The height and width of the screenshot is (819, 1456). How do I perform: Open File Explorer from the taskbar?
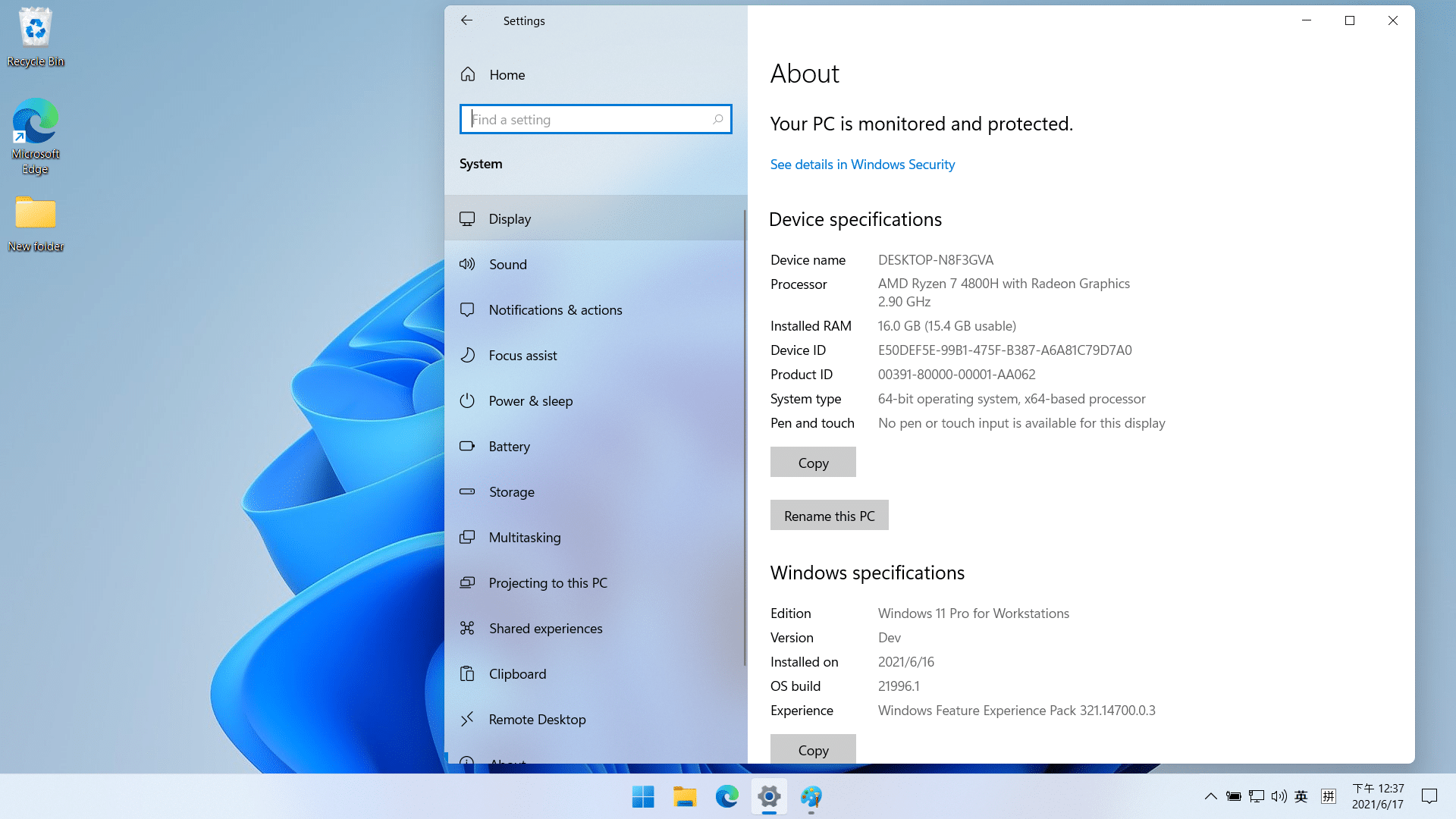pos(685,796)
